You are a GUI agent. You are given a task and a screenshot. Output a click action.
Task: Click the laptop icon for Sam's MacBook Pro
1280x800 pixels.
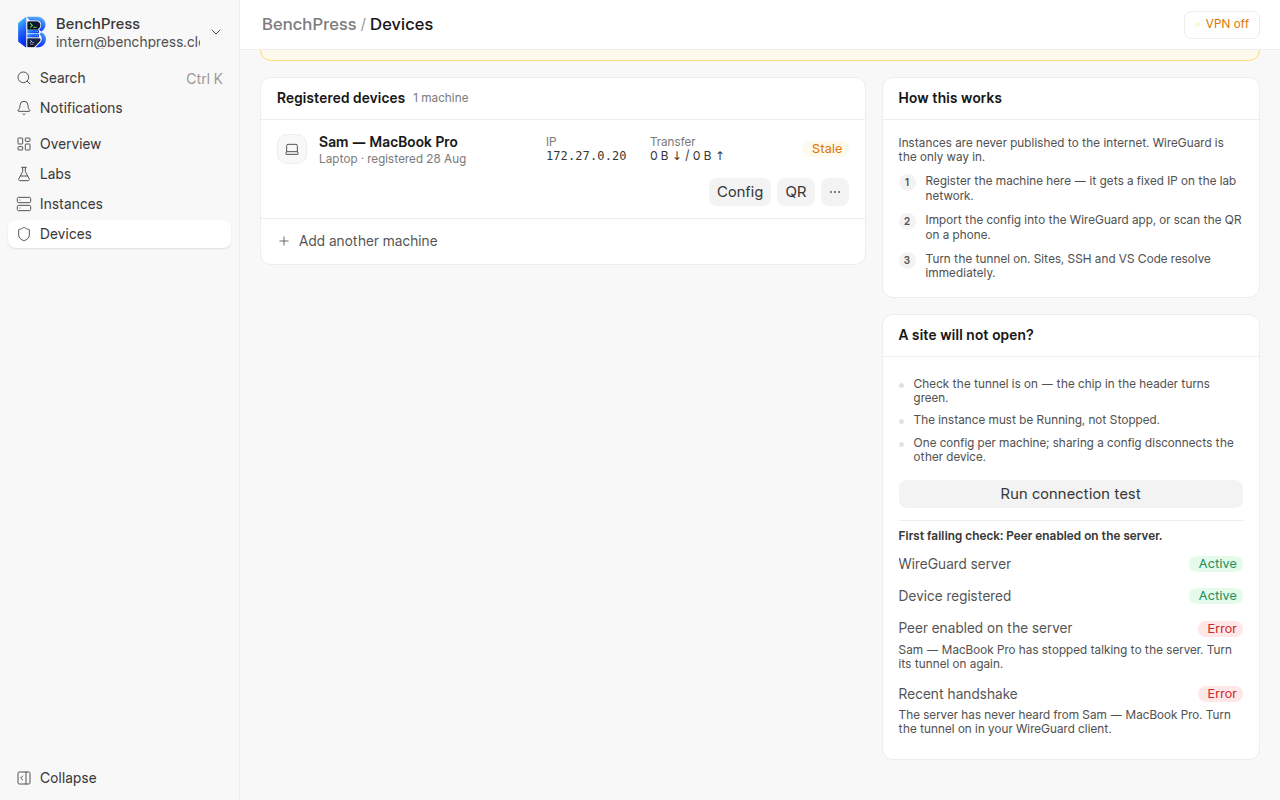292,149
